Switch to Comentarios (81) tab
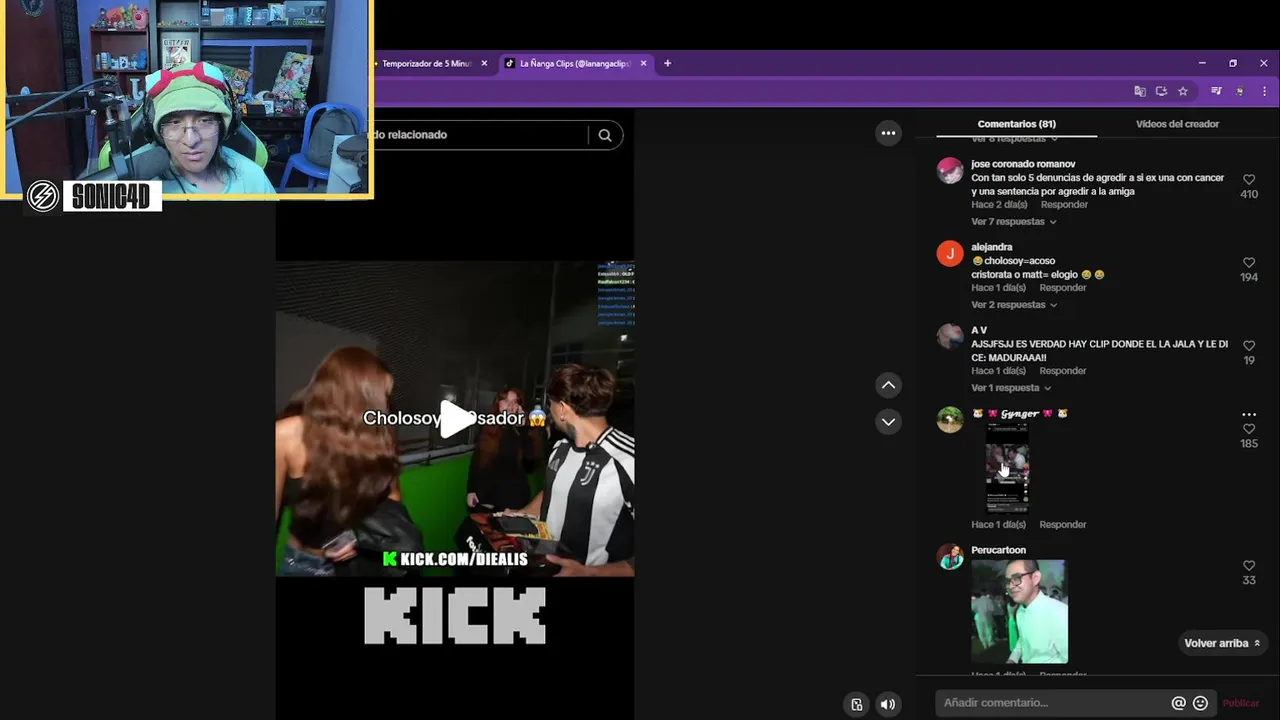 click(x=1016, y=124)
